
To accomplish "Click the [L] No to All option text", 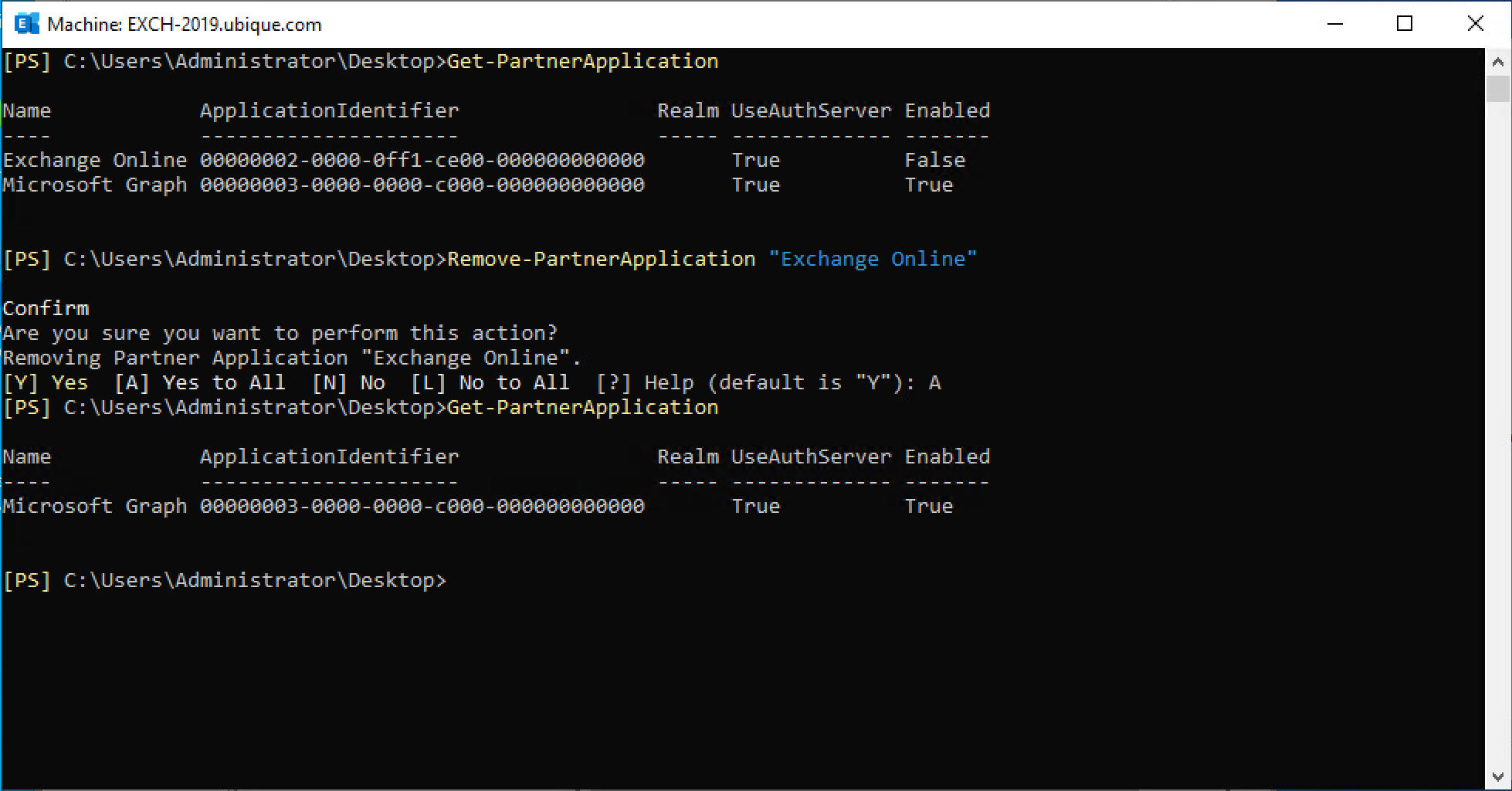I will [490, 383].
